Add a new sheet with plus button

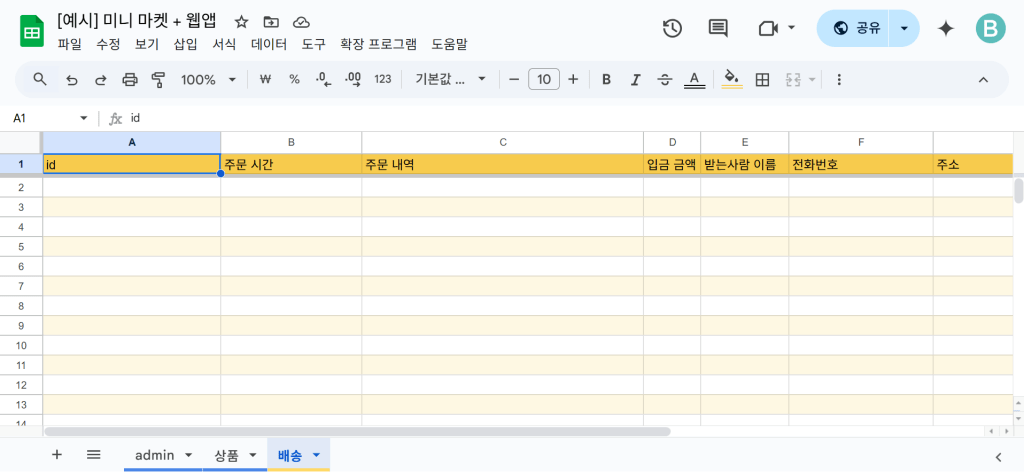pos(57,454)
